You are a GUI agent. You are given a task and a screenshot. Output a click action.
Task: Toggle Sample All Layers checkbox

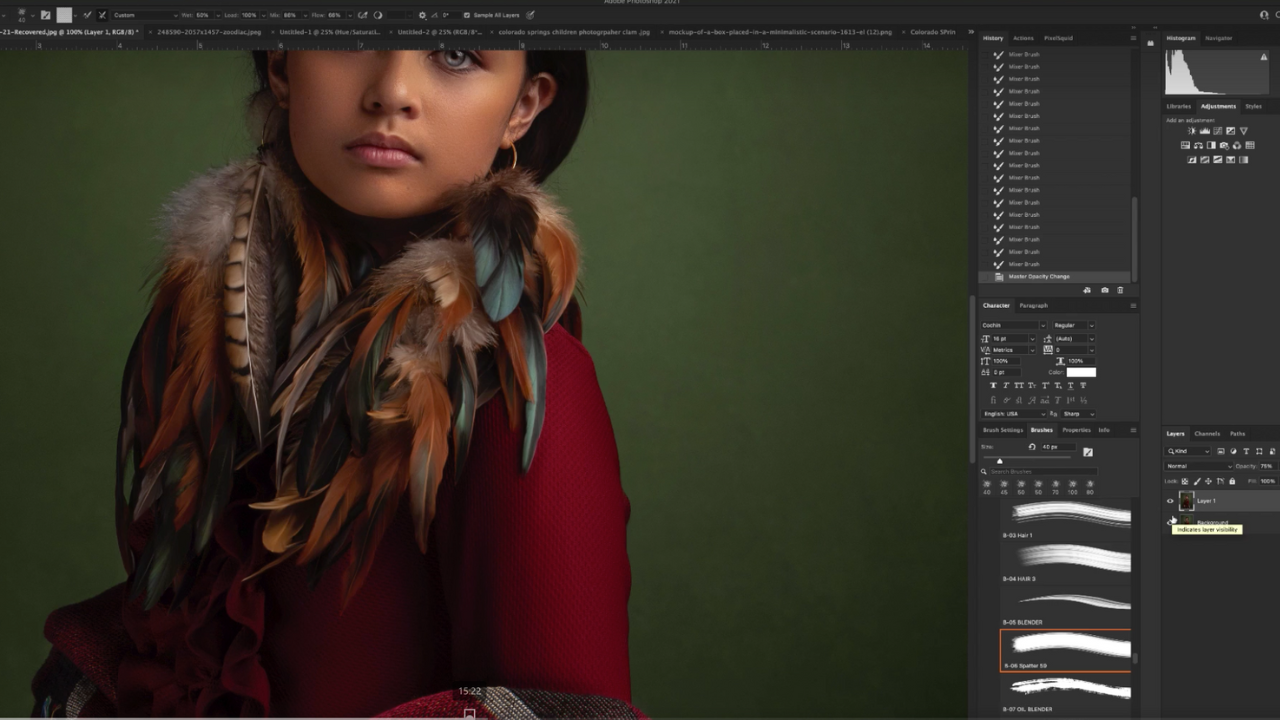point(466,15)
